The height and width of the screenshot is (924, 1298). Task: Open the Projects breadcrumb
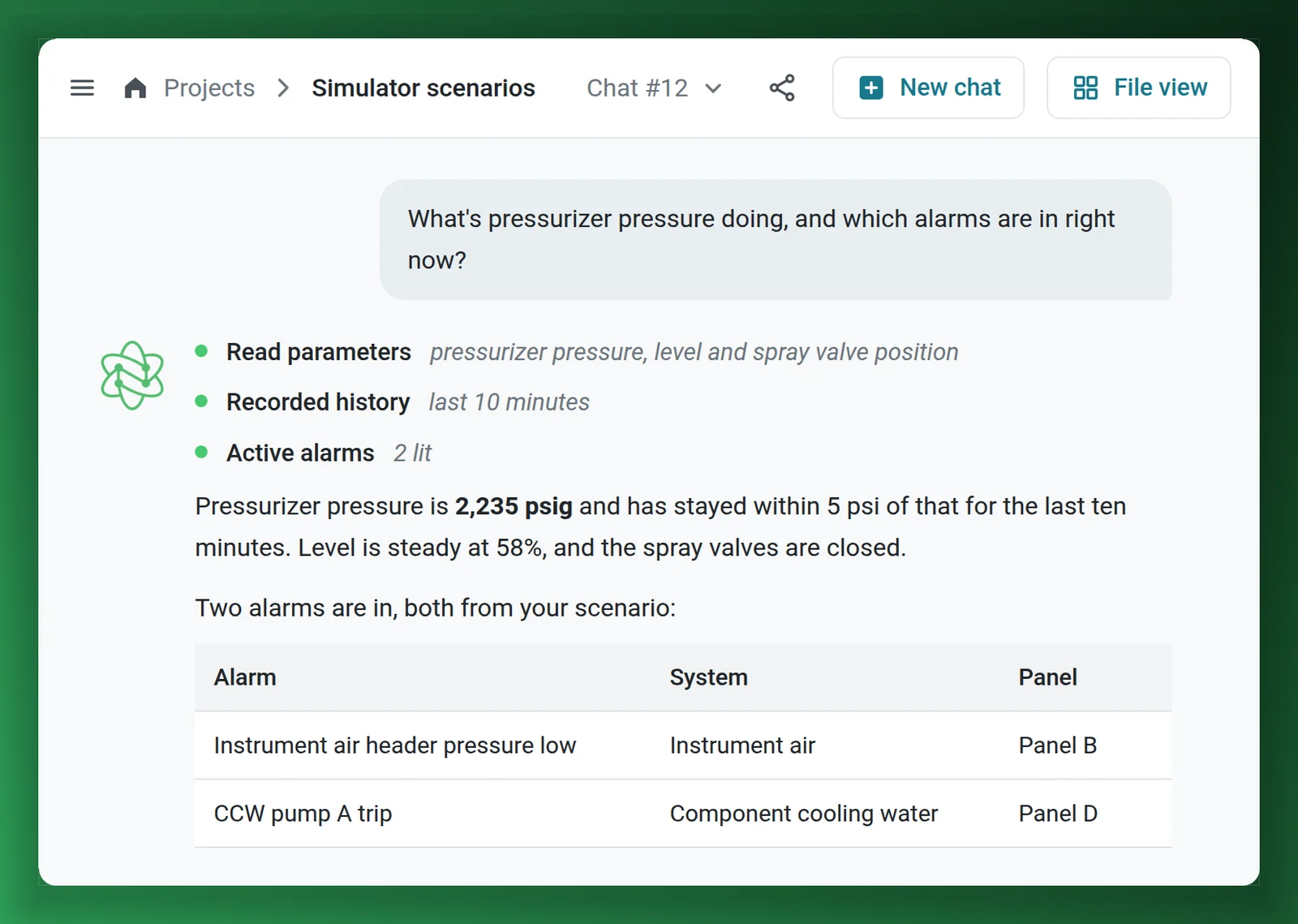209,88
